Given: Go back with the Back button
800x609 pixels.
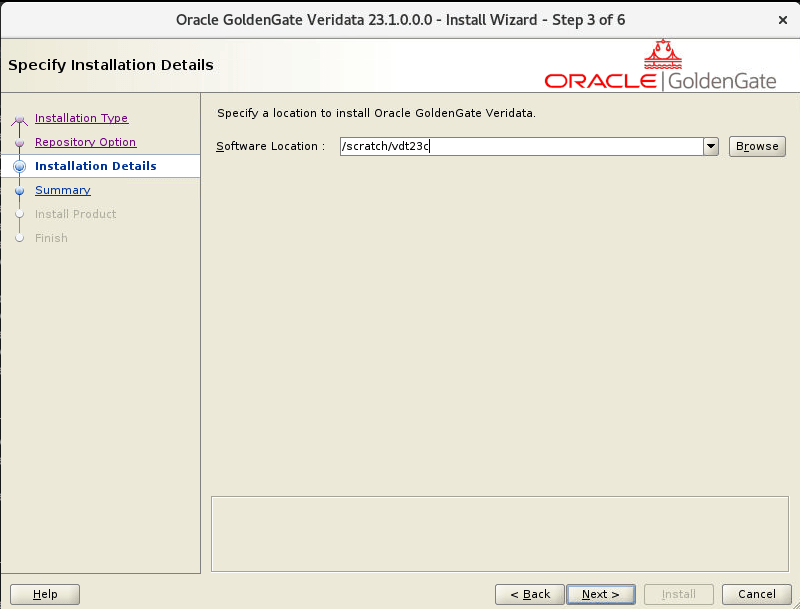Looking at the screenshot, I should coord(529,594).
